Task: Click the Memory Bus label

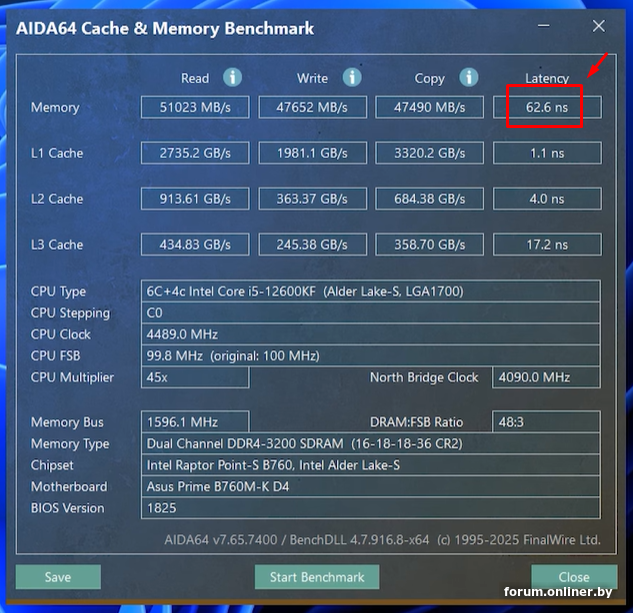Action: 67,422
